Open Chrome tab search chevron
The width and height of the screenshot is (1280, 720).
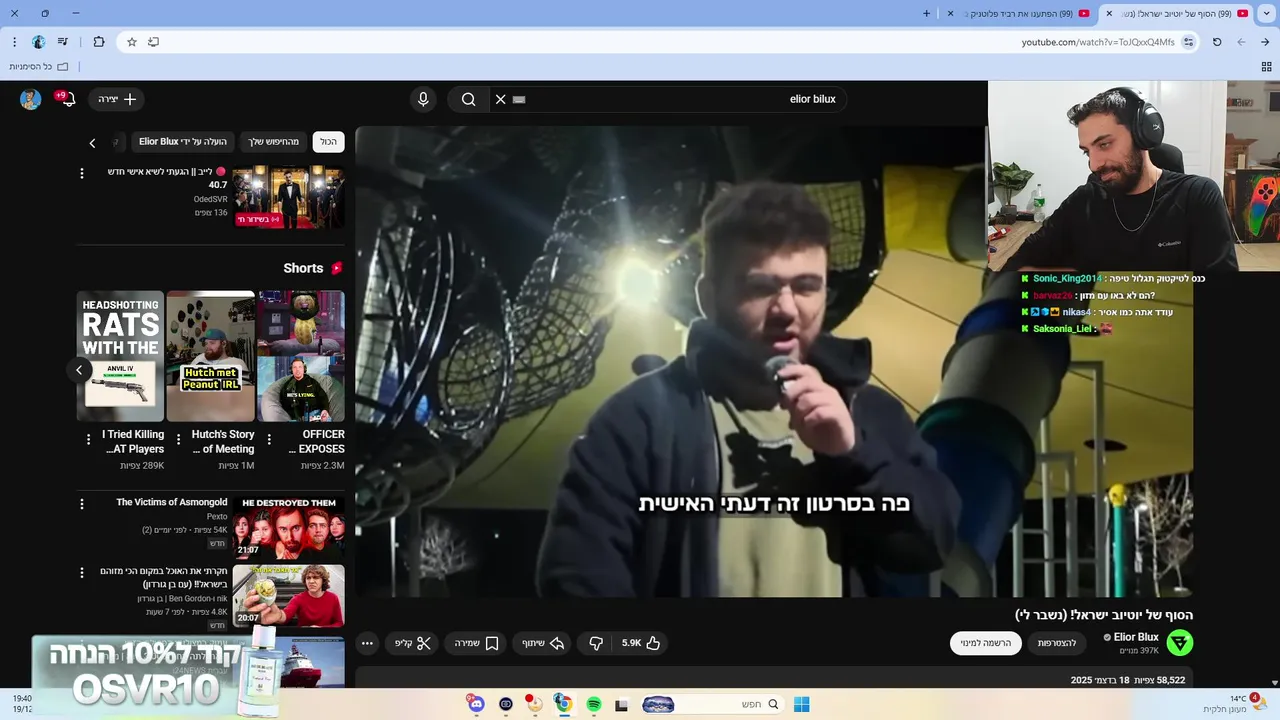tap(1266, 14)
